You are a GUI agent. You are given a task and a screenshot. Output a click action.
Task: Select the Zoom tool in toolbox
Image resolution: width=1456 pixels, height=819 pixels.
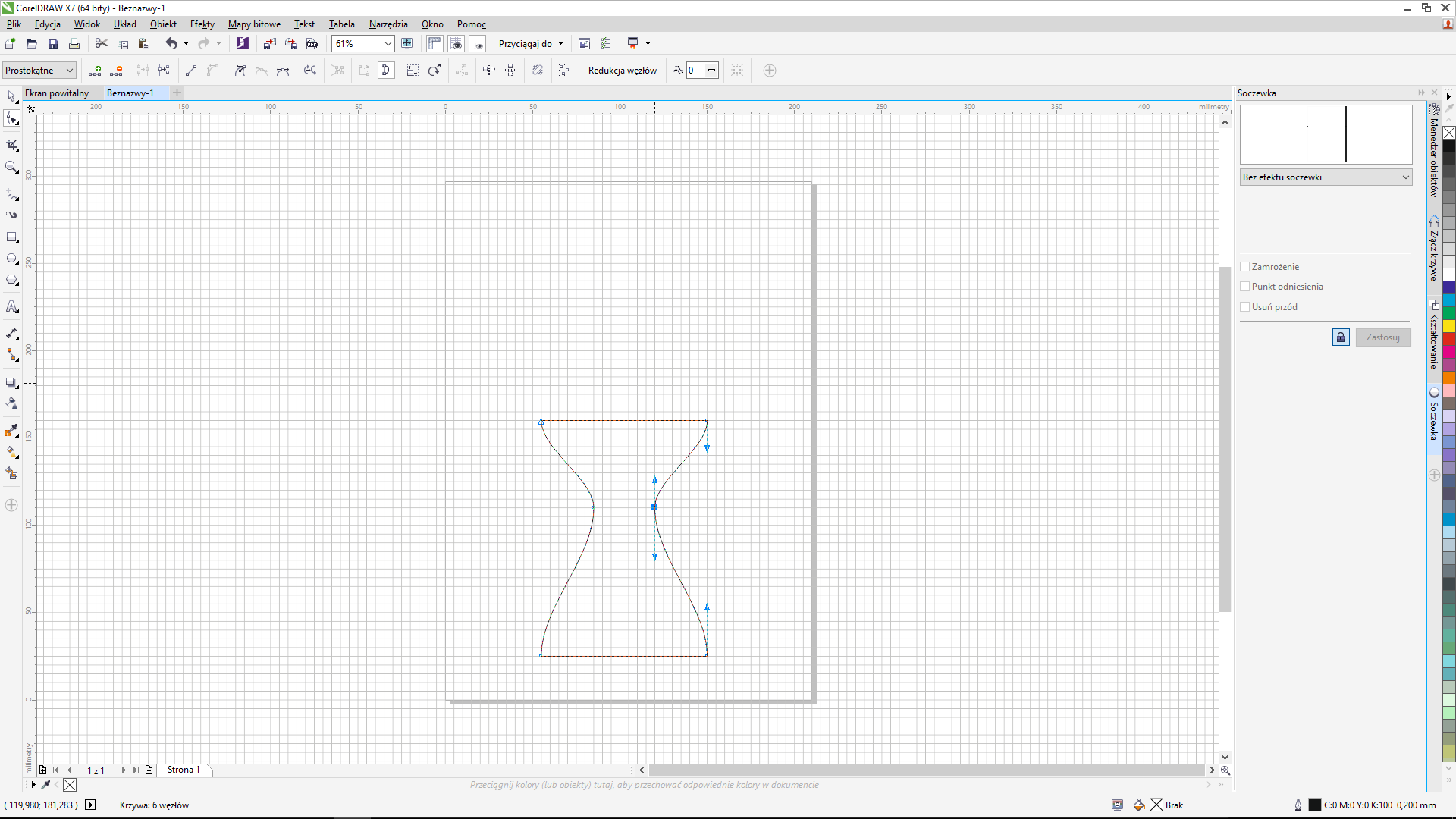click(11, 167)
